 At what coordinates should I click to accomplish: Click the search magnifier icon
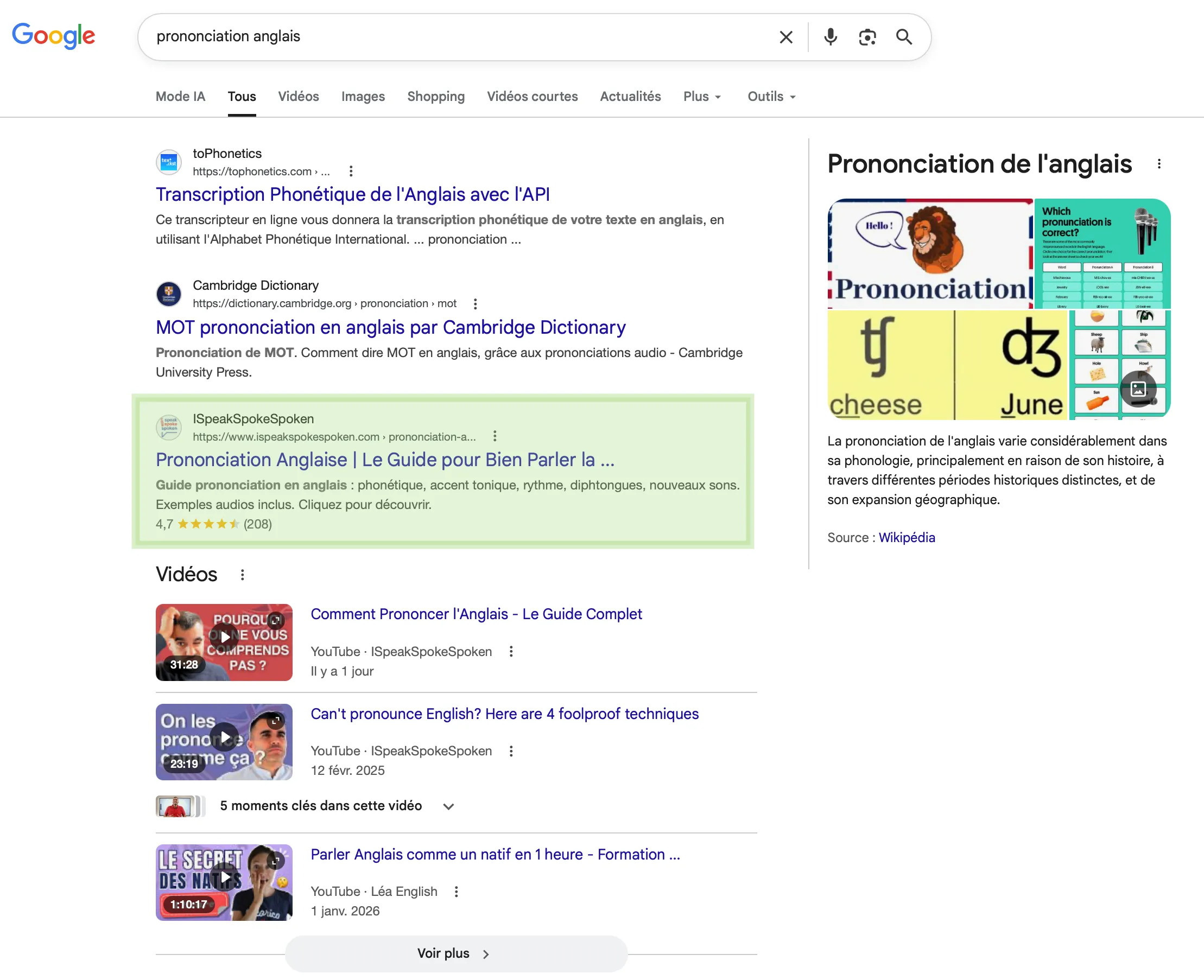tap(904, 37)
